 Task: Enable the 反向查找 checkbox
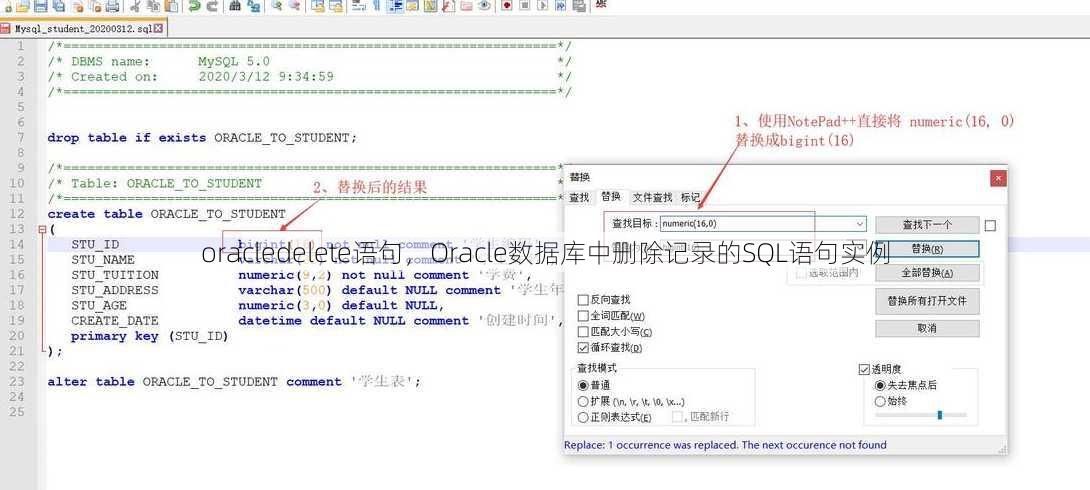pos(583,300)
